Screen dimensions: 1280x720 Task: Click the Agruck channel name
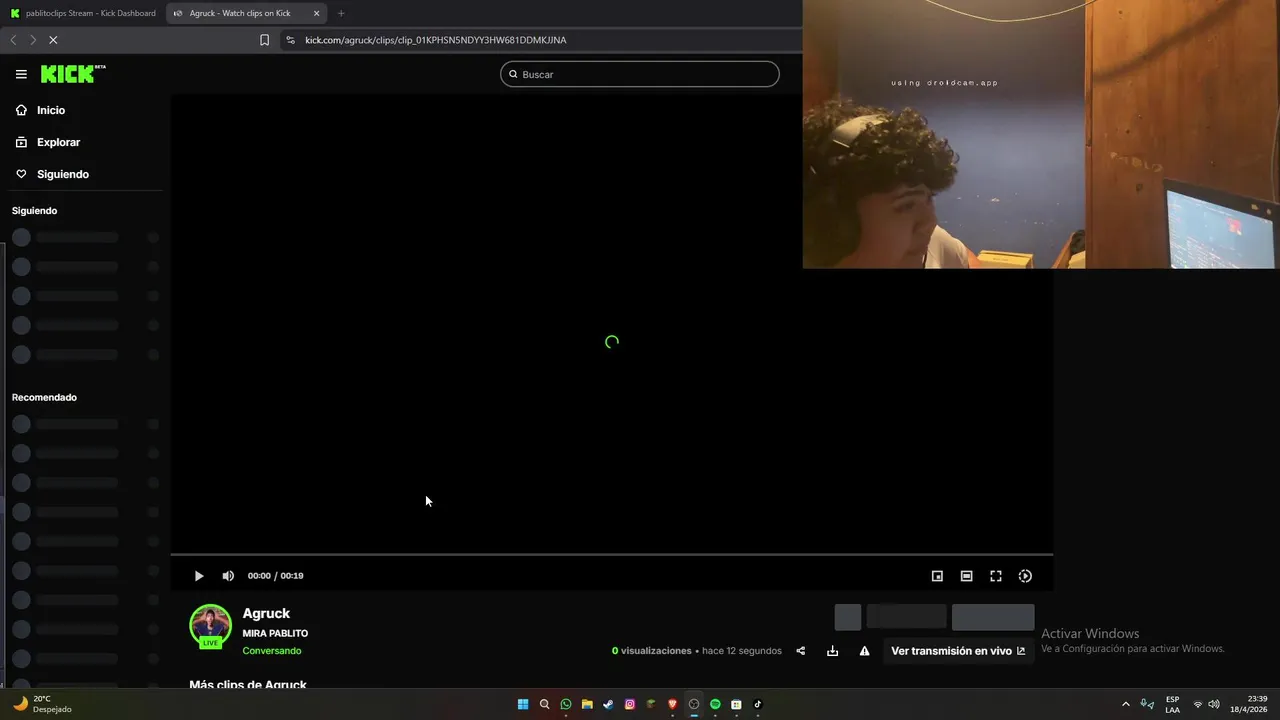tap(266, 613)
